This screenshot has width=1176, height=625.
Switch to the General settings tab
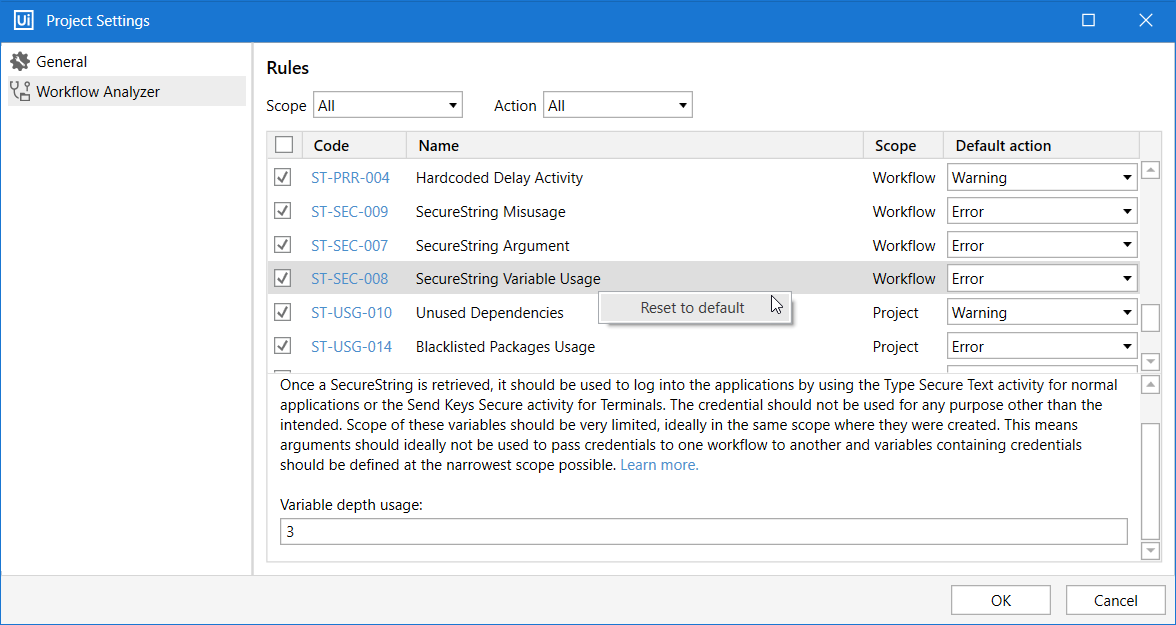pos(62,62)
